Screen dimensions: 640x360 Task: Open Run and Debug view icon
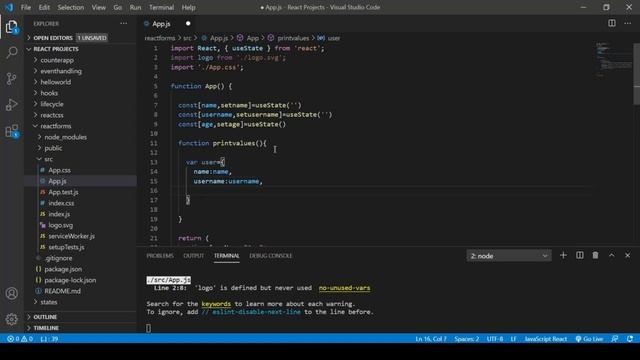click(12, 104)
